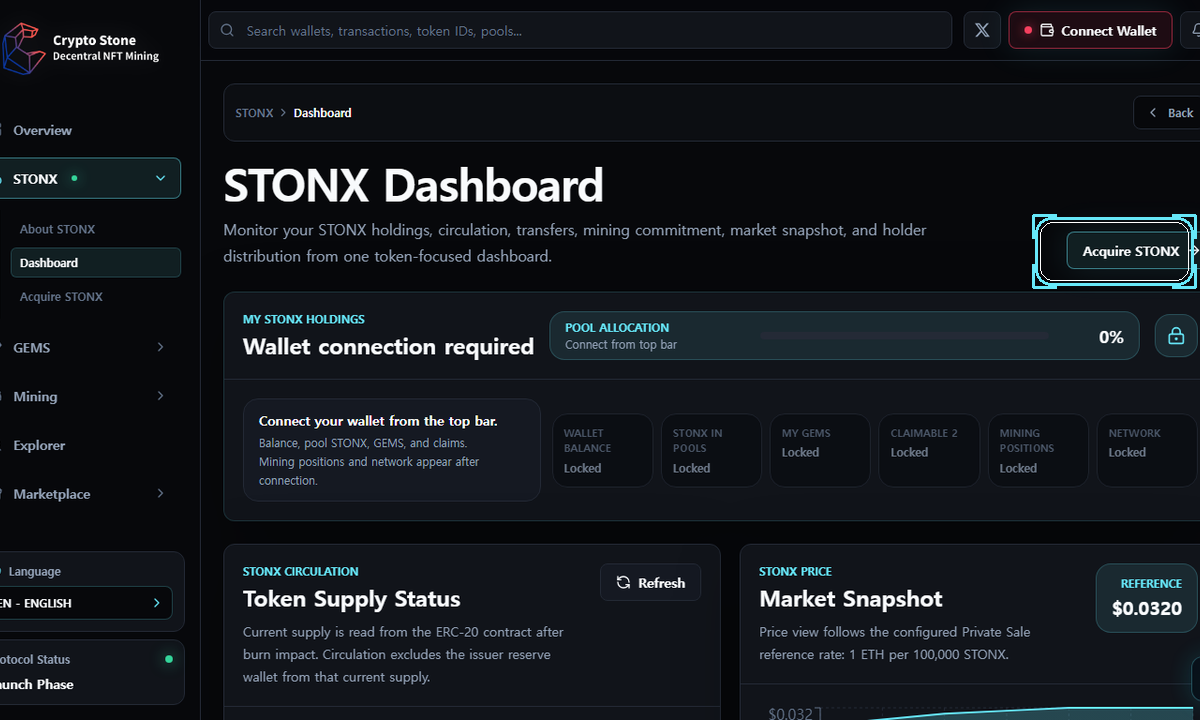Select the Dashboard sidebar item
This screenshot has width=1200, height=720.
96,263
